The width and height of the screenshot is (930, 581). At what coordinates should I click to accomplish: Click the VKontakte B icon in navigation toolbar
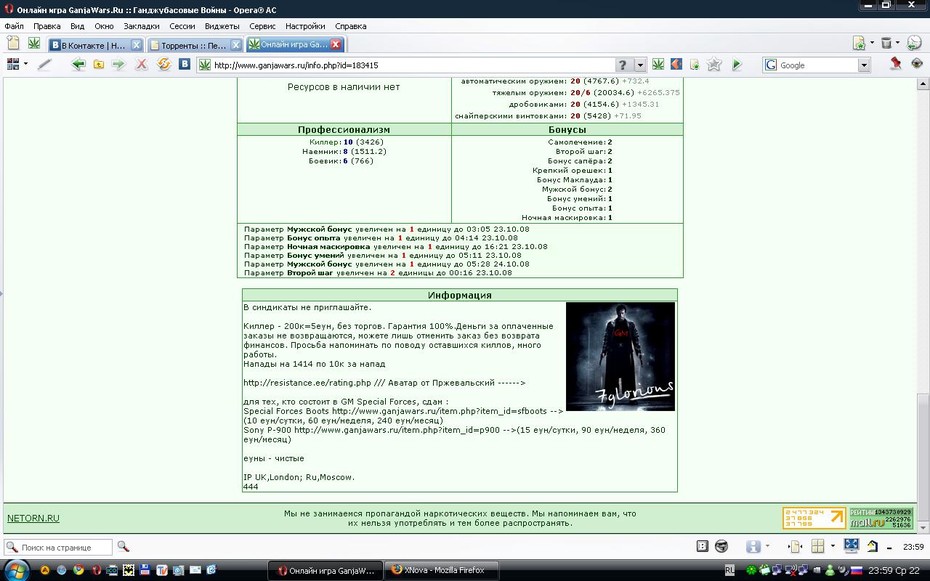click(184, 64)
